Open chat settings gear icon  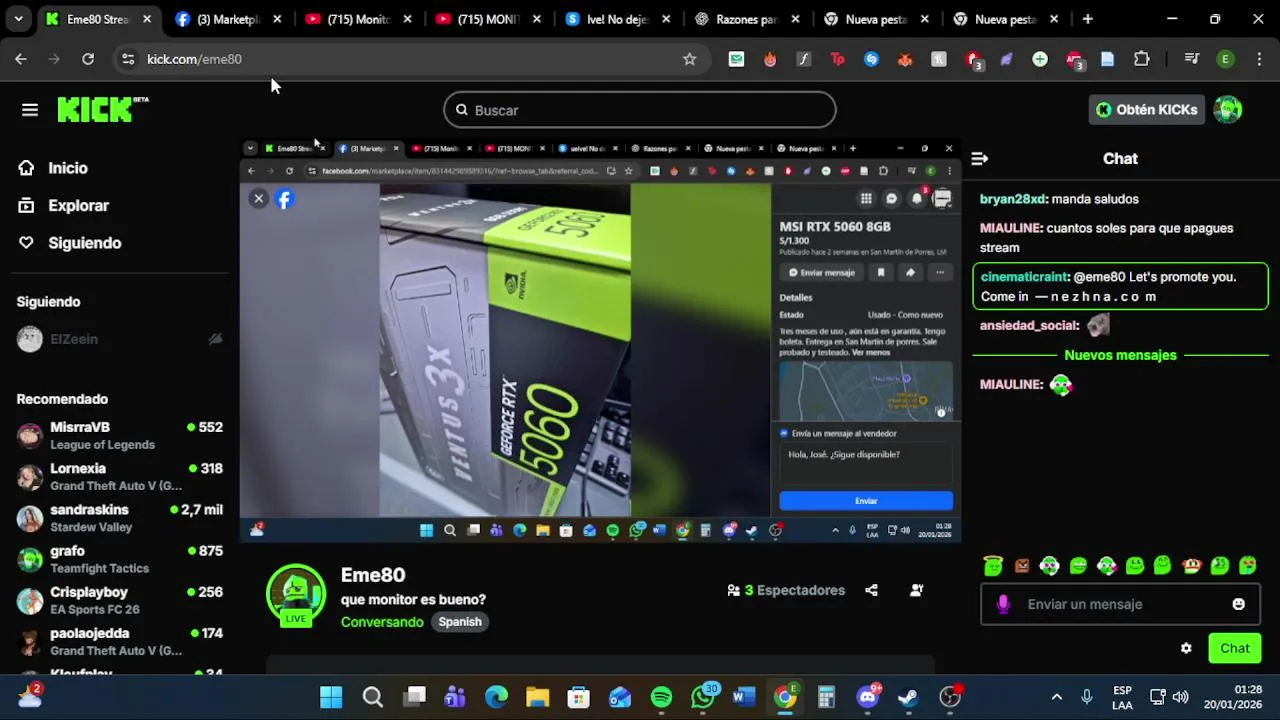(1186, 648)
